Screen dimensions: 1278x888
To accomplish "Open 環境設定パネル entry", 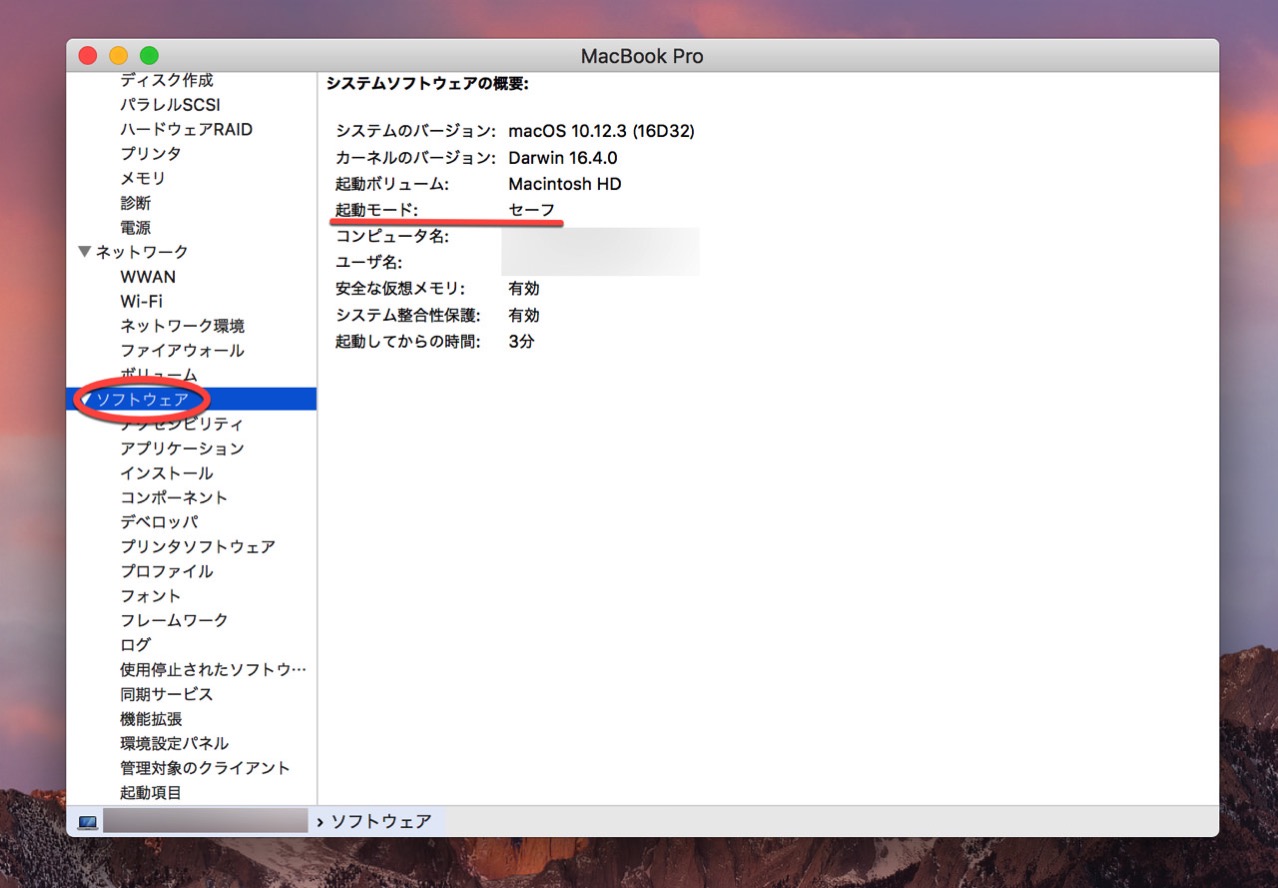I will point(174,743).
